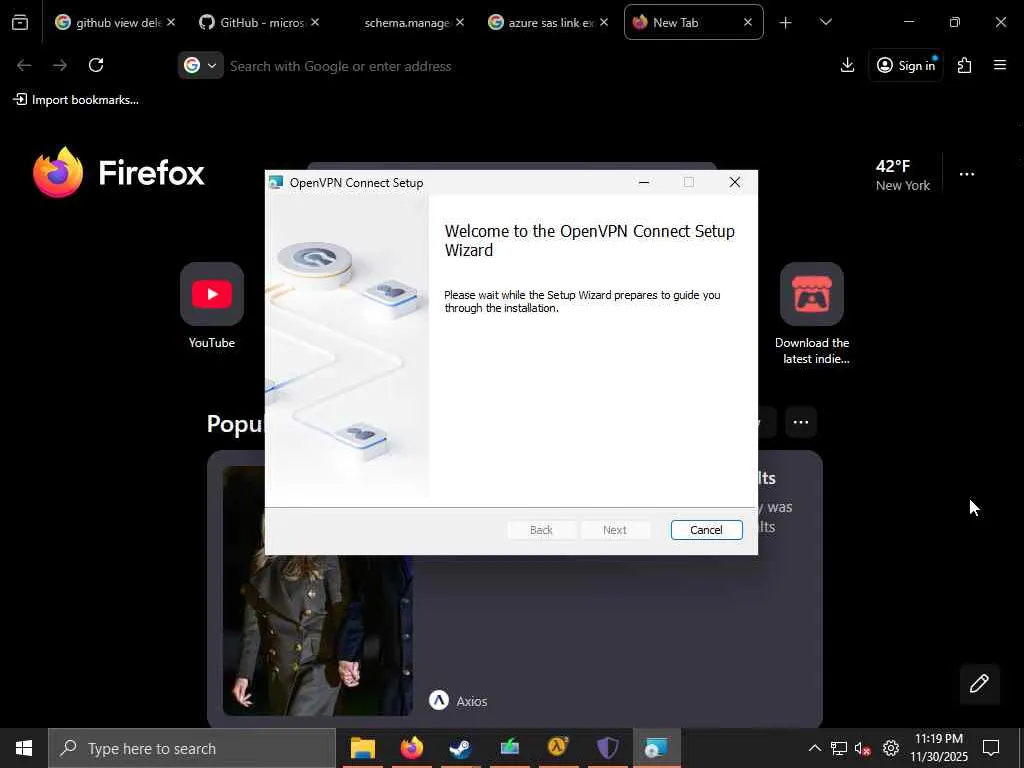Screen dimensions: 1024x768
Task: Reload the current page
Action: pyautogui.click(x=96, y=65)
